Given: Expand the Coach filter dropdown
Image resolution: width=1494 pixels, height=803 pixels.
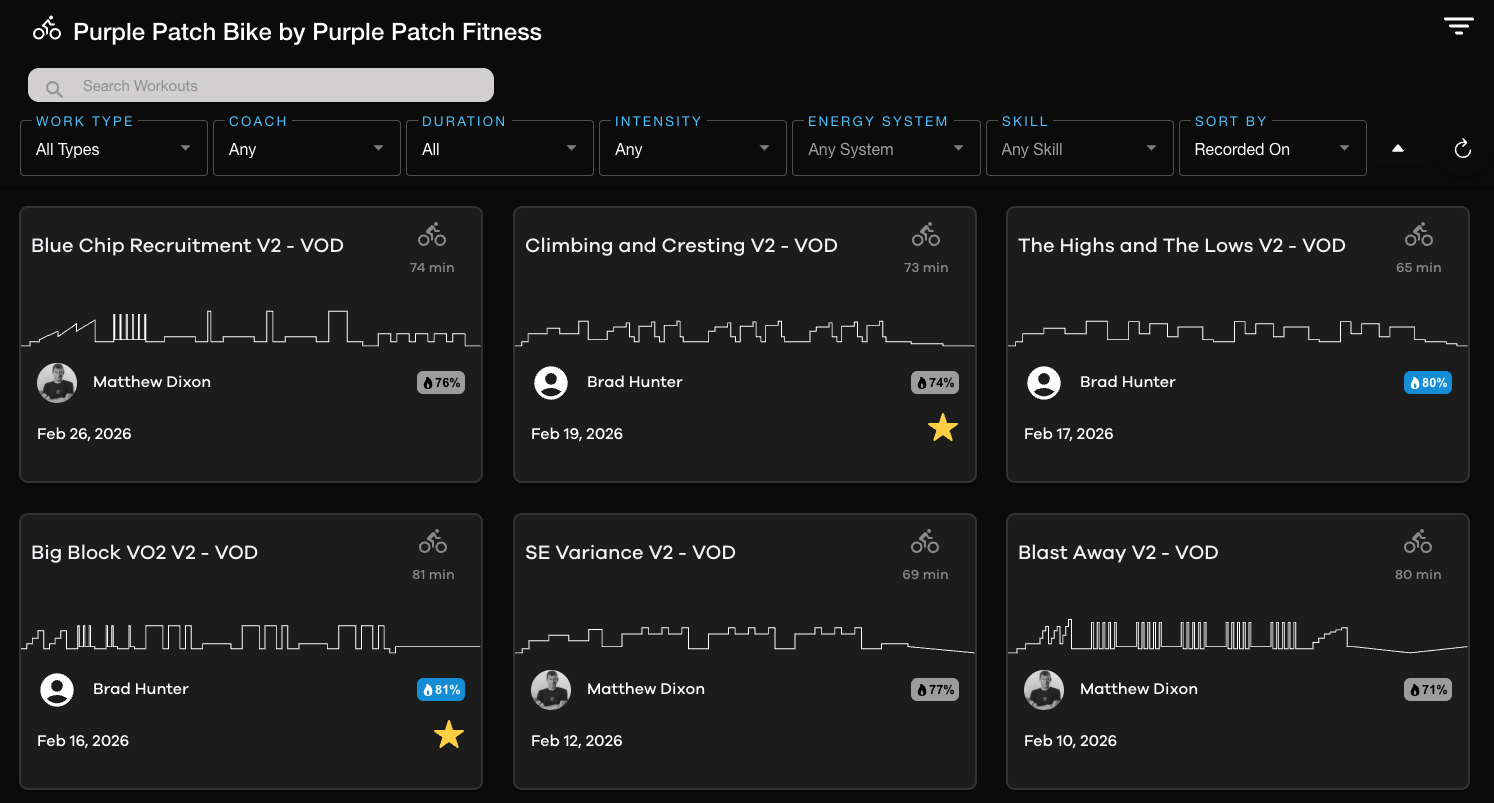Looking at the screenshot, I should point(306,149).
